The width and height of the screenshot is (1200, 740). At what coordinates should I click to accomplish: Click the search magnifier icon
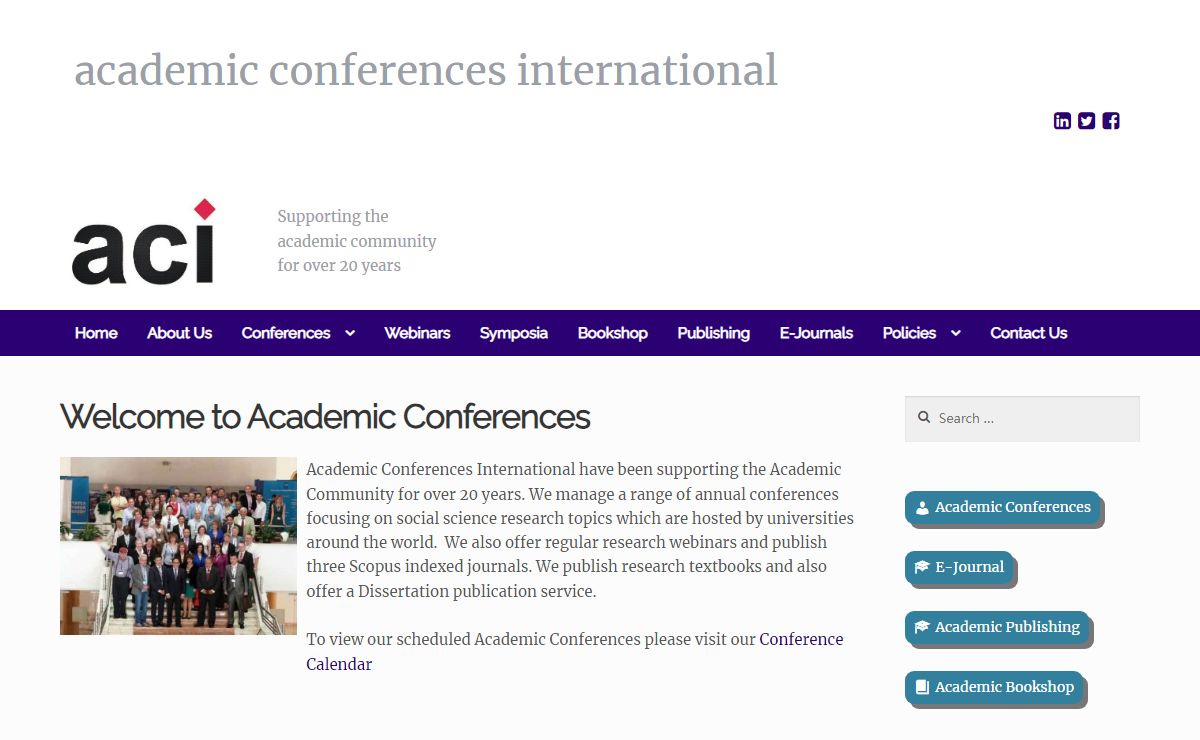(x=924, y=418)
